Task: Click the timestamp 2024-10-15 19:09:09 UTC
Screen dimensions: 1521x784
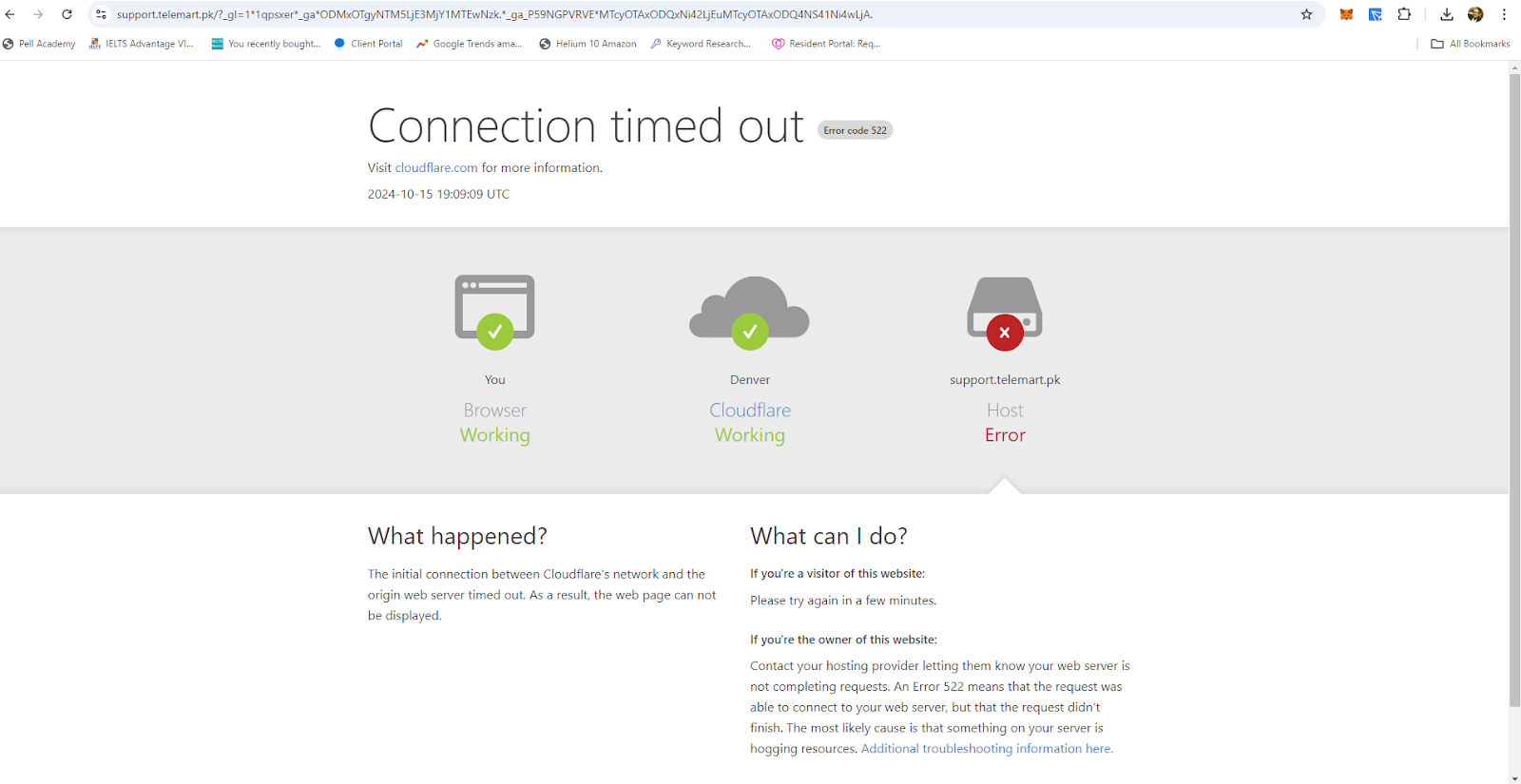Action: (438, 194)
